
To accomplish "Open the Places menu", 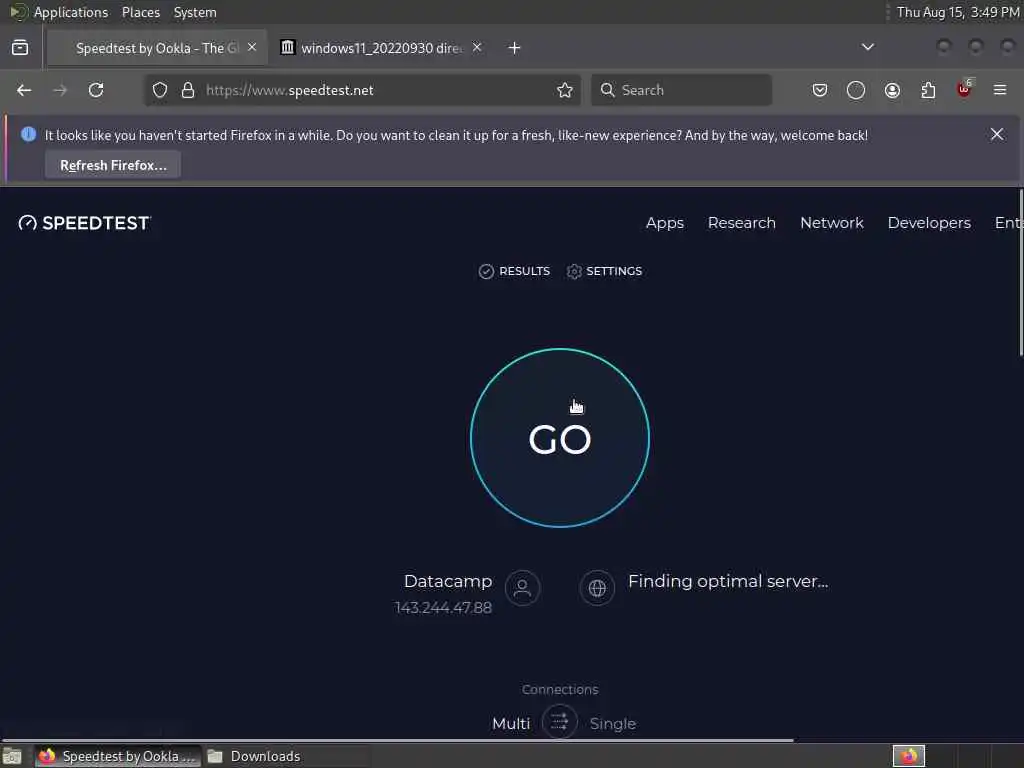I will coord(141,12).
